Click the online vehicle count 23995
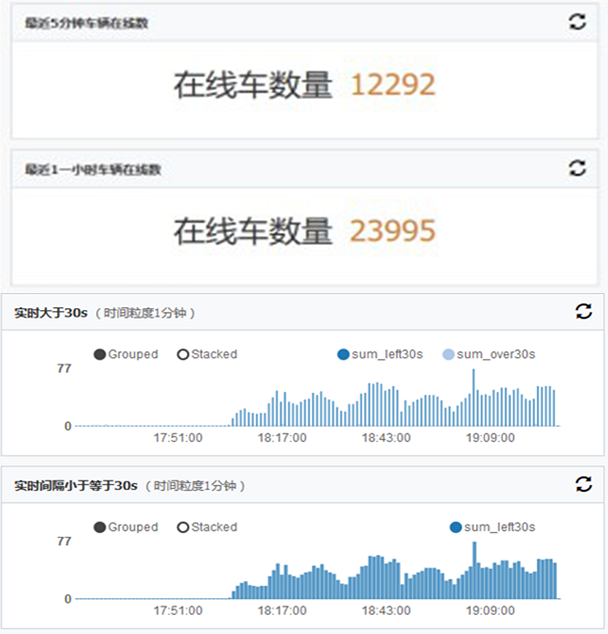This screenshot has width=608, height=634. 393,231
